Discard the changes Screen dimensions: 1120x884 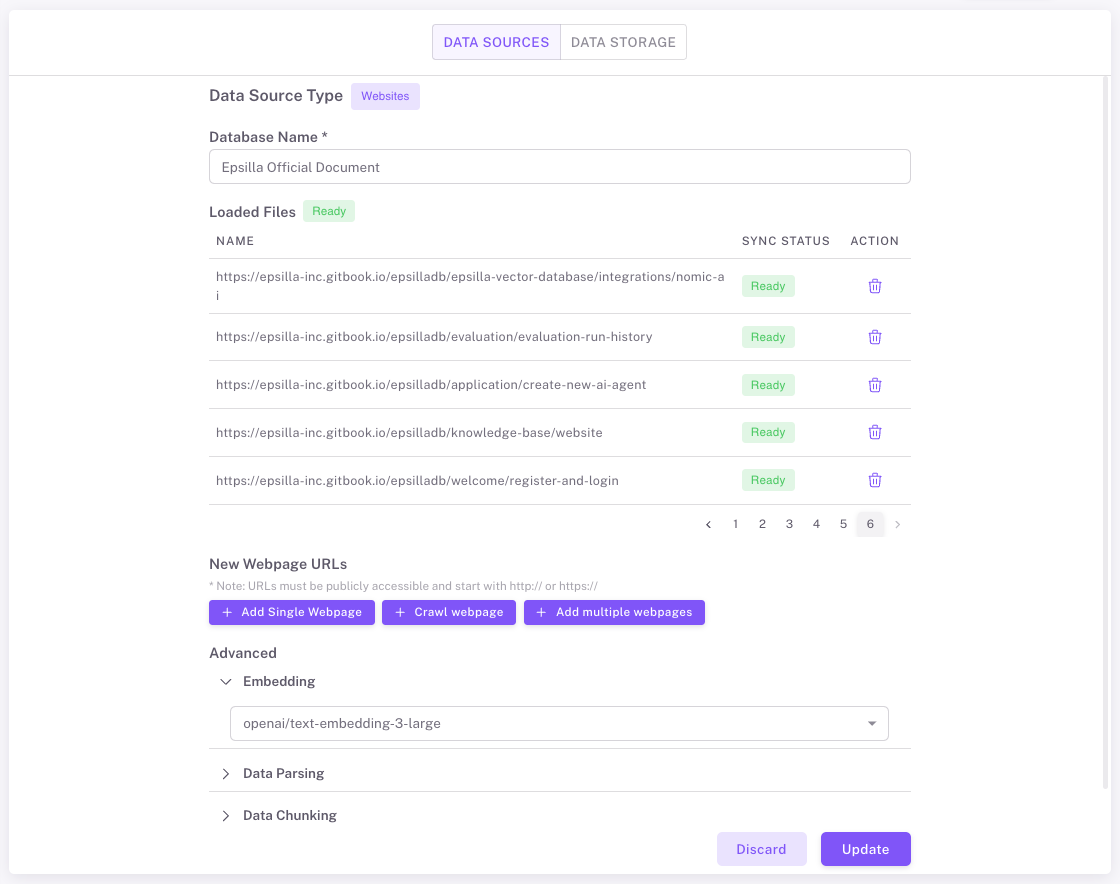point(761,849)
